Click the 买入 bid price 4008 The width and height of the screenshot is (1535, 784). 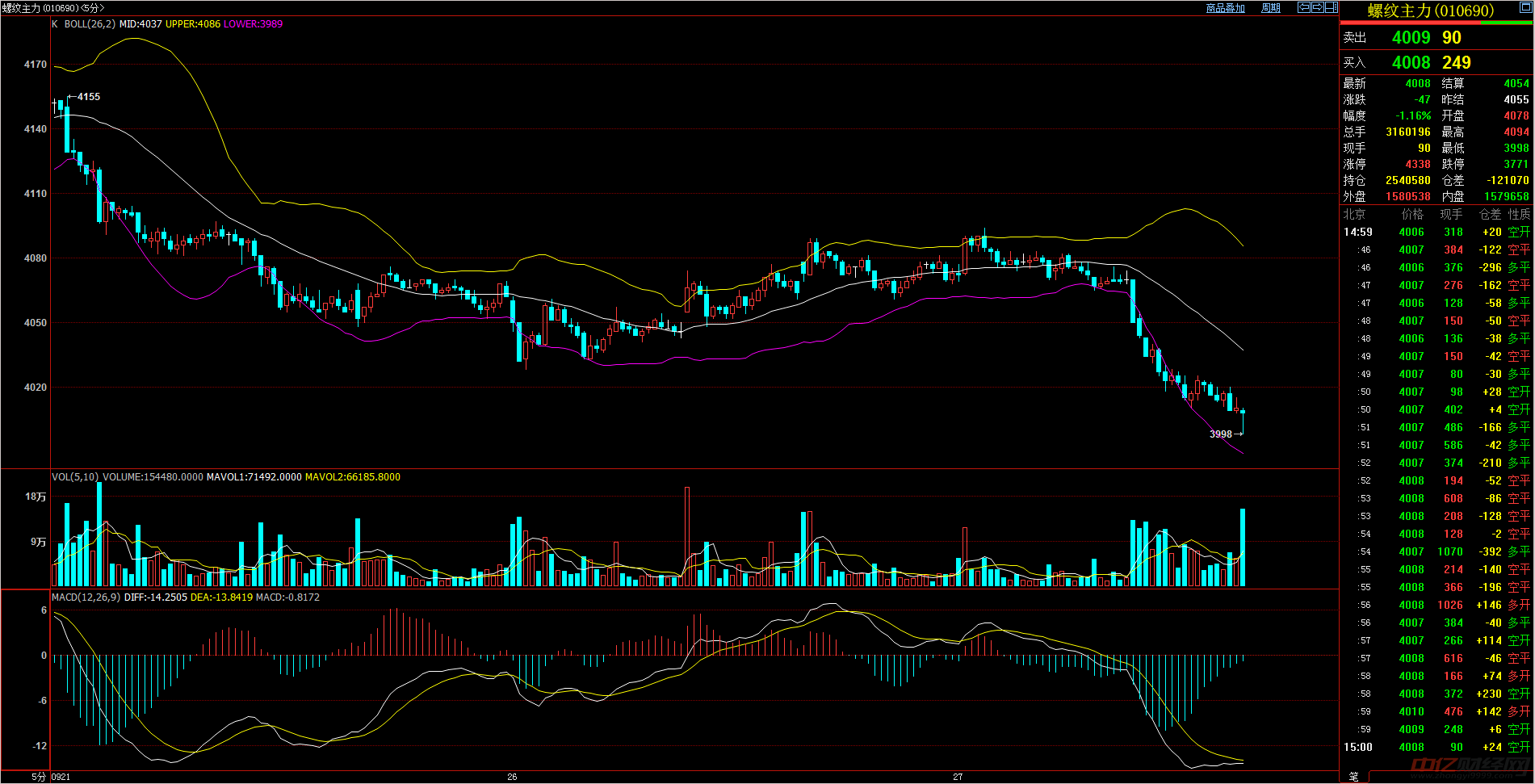point(1411,63)
